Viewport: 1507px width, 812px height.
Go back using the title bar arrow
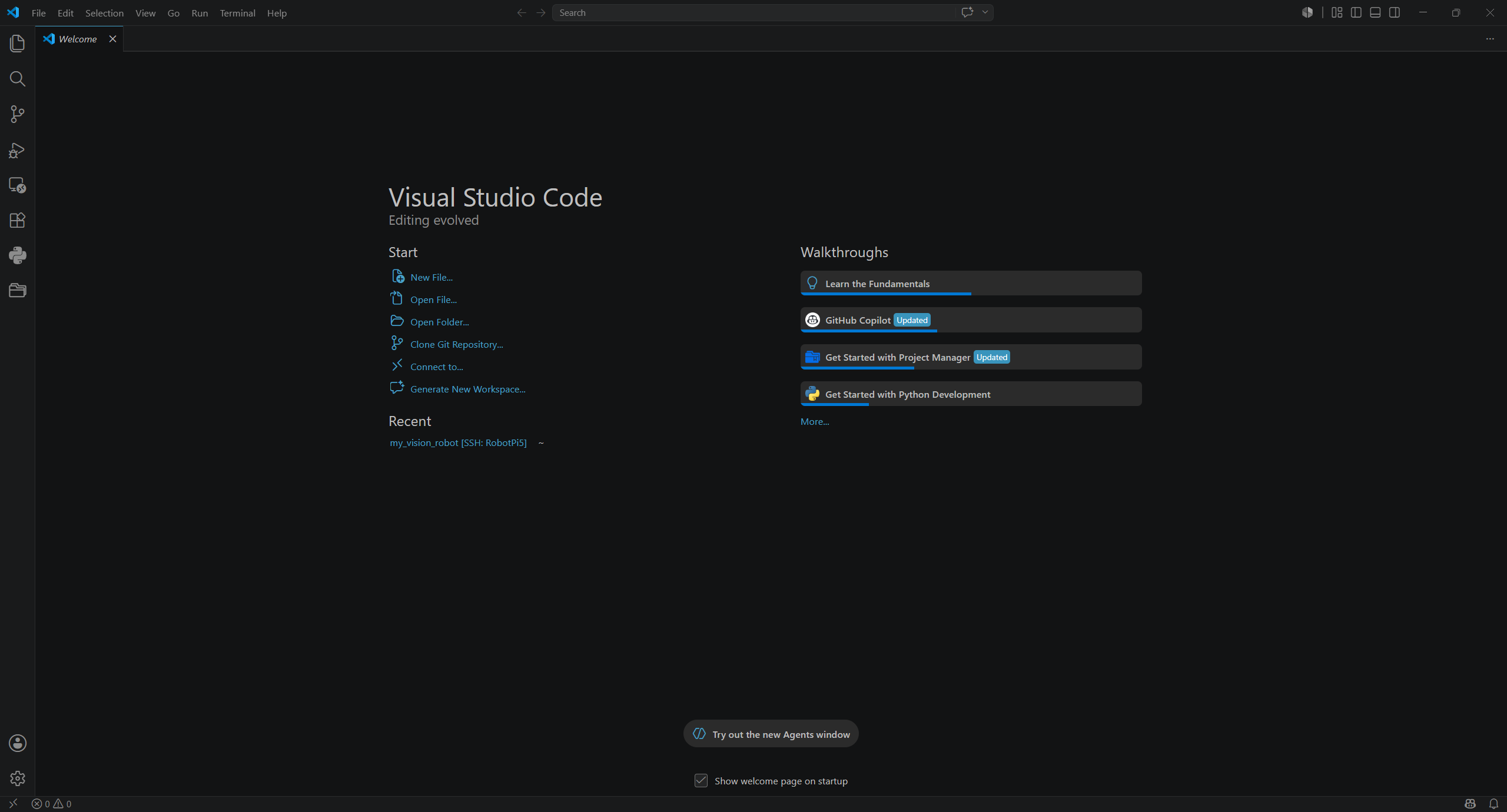click(x=522, y=12)
